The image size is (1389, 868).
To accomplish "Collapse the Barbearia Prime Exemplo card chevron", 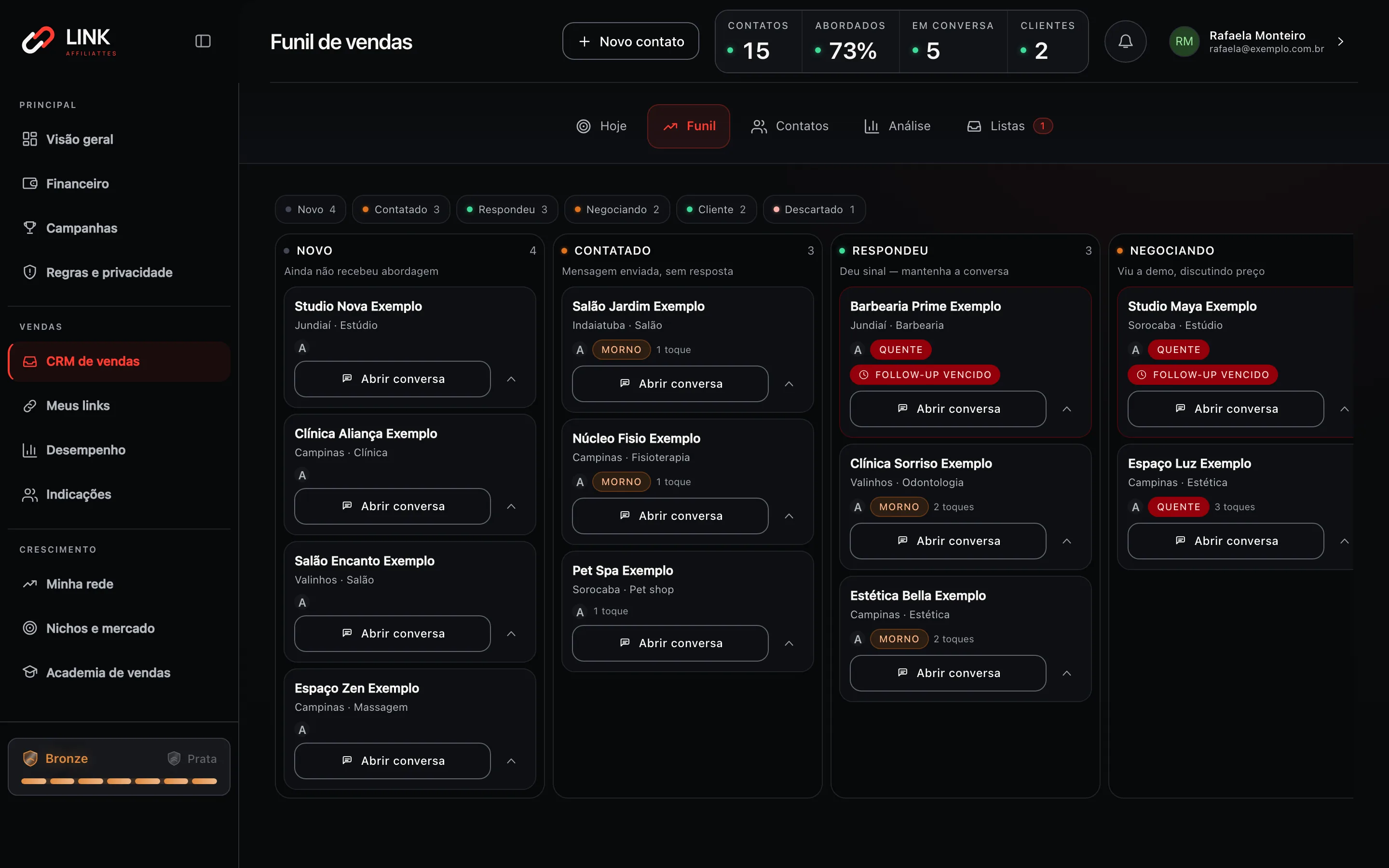I will click(1067, 409).
